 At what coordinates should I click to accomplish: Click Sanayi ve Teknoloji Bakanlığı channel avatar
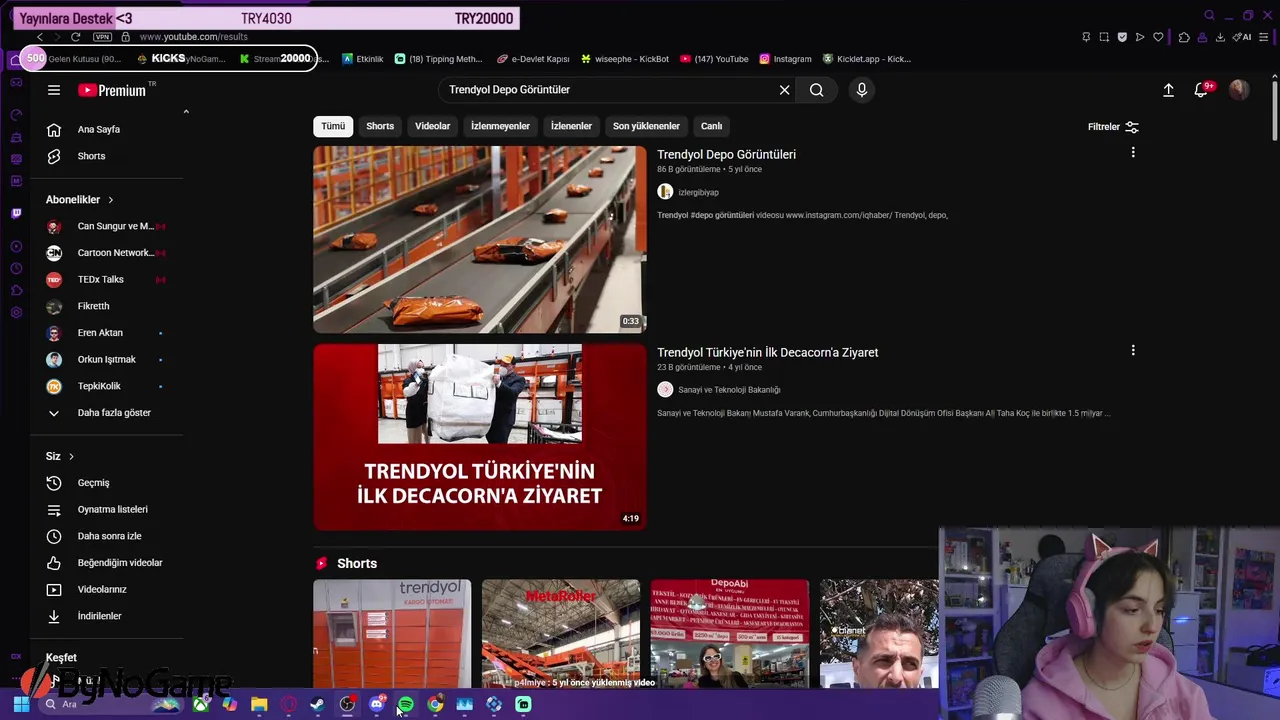point(665,390)
